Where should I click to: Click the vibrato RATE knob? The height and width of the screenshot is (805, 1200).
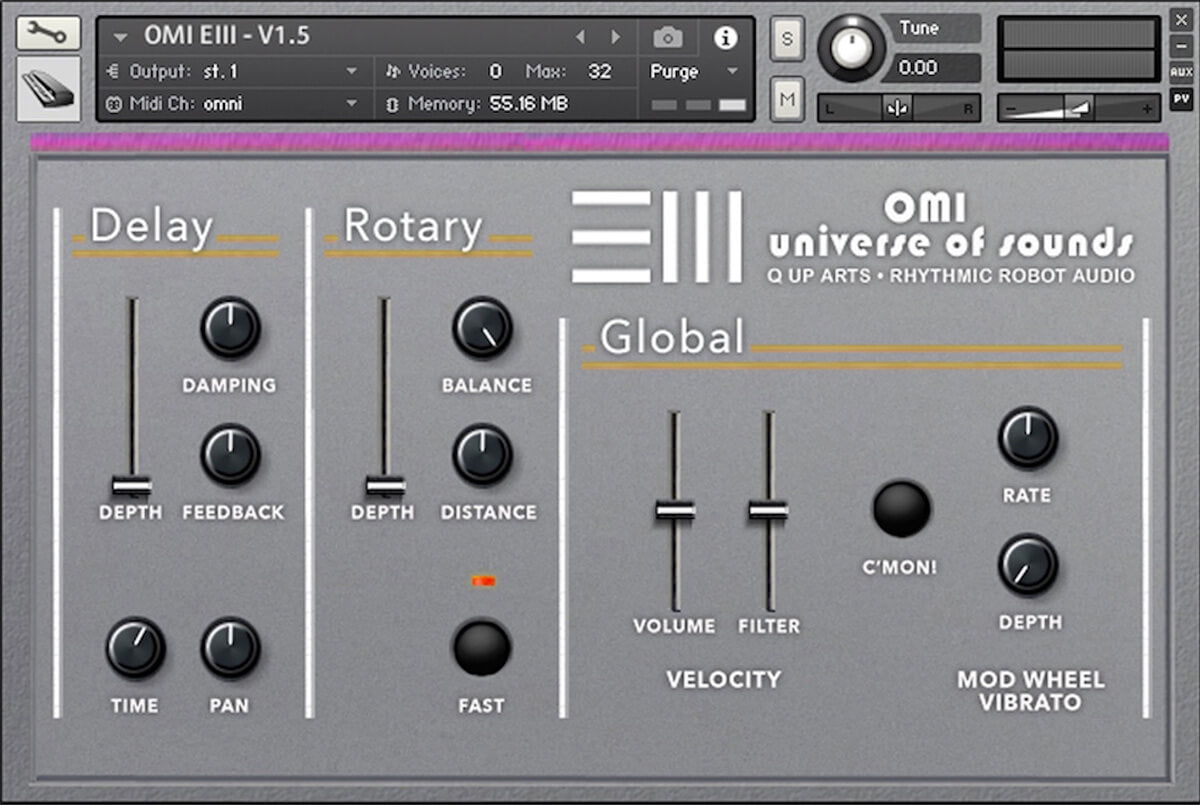[1028, 437]
